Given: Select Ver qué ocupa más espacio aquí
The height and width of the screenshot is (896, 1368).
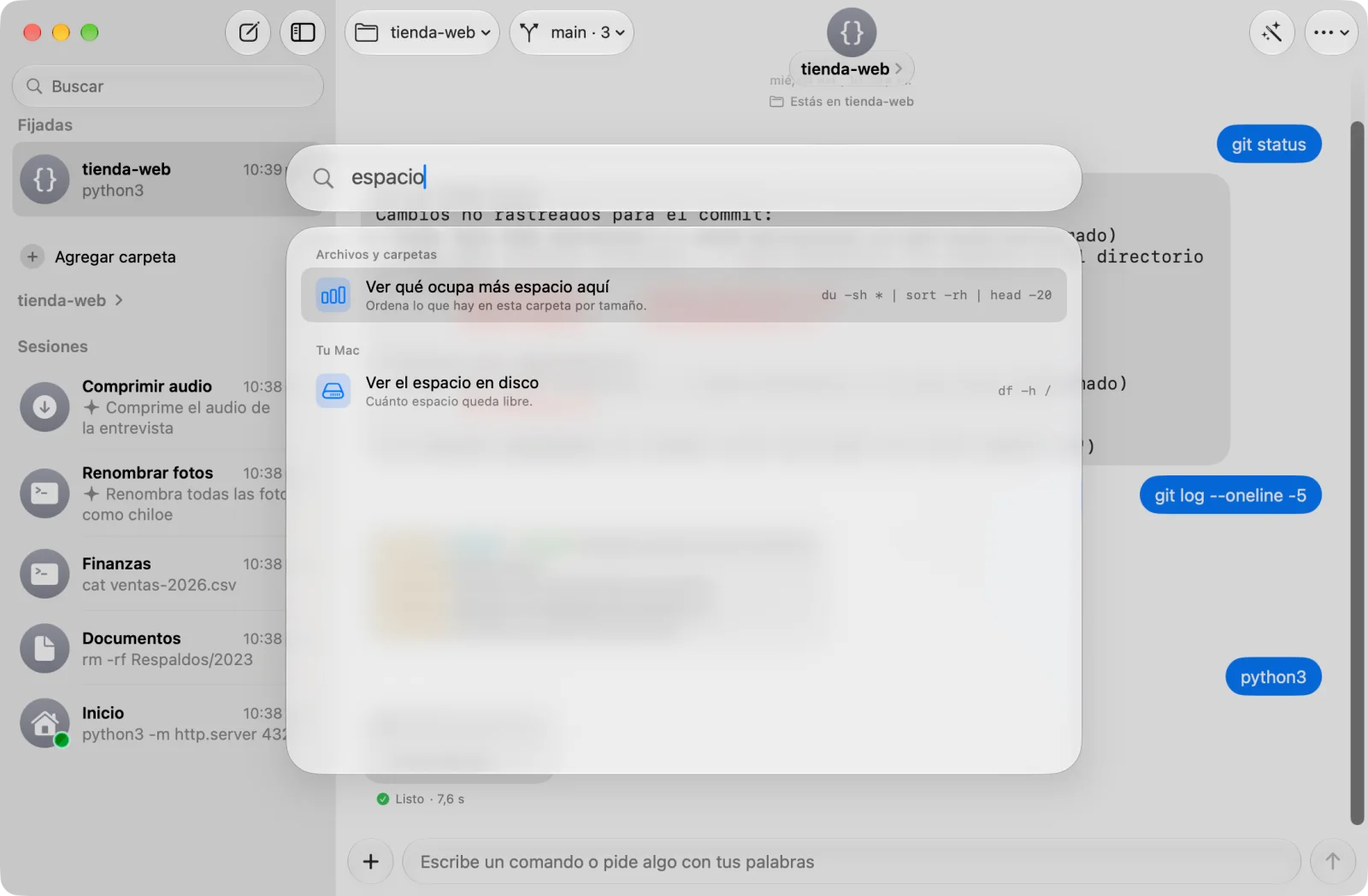Looking at the screenshot, I should 684,295.
